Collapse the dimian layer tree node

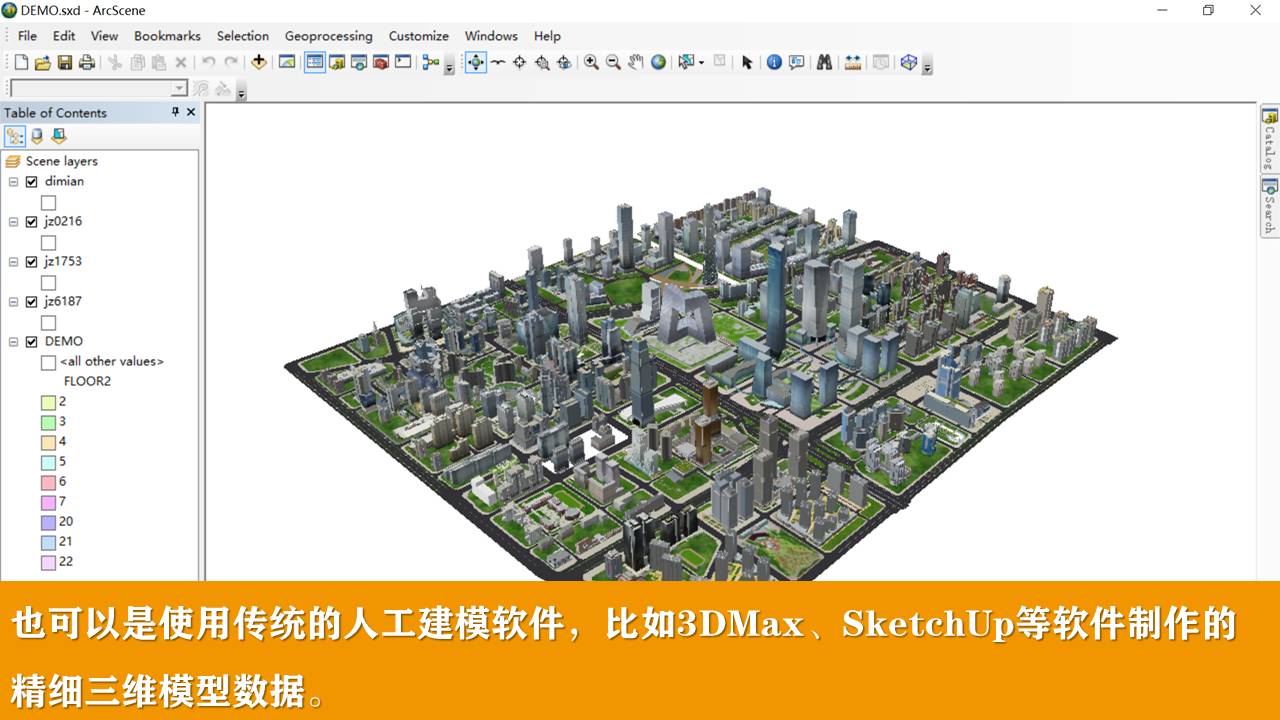point(14,182)
